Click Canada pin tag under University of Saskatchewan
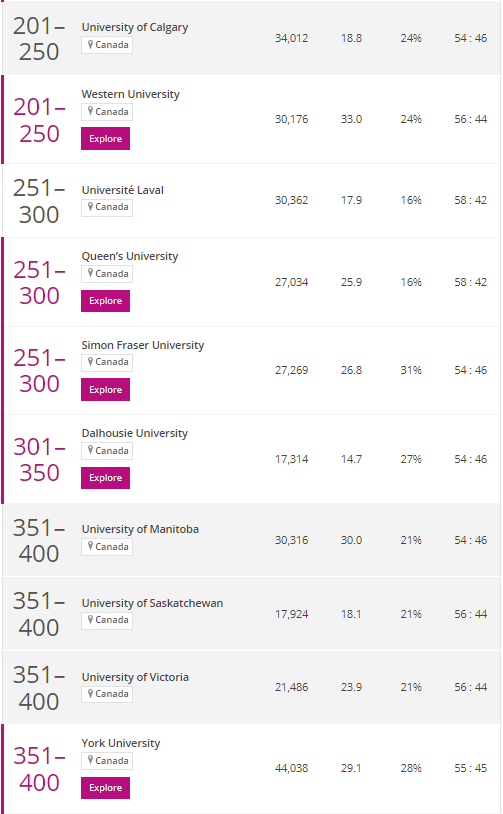This screenshot has height=814, width=503. click(x=107, y=620)
